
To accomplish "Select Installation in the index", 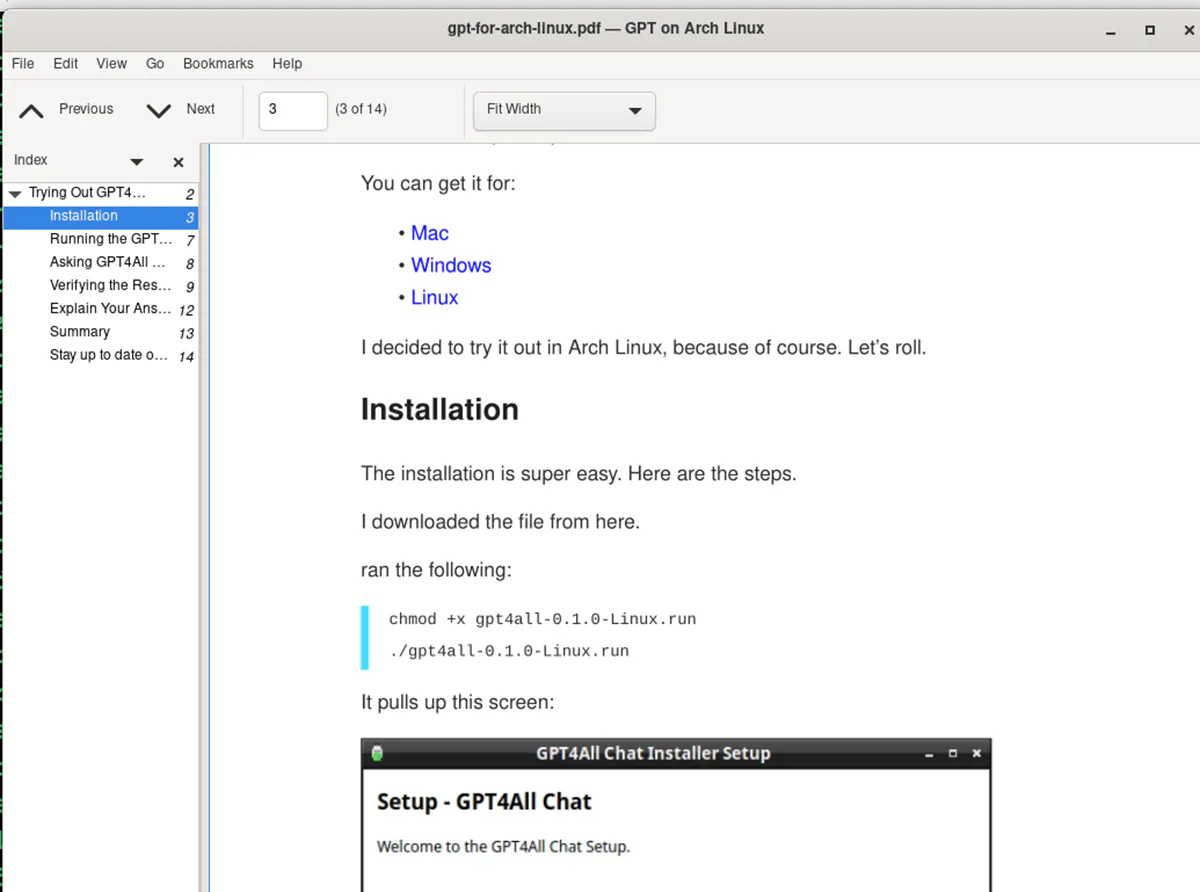I will (101, 216).
